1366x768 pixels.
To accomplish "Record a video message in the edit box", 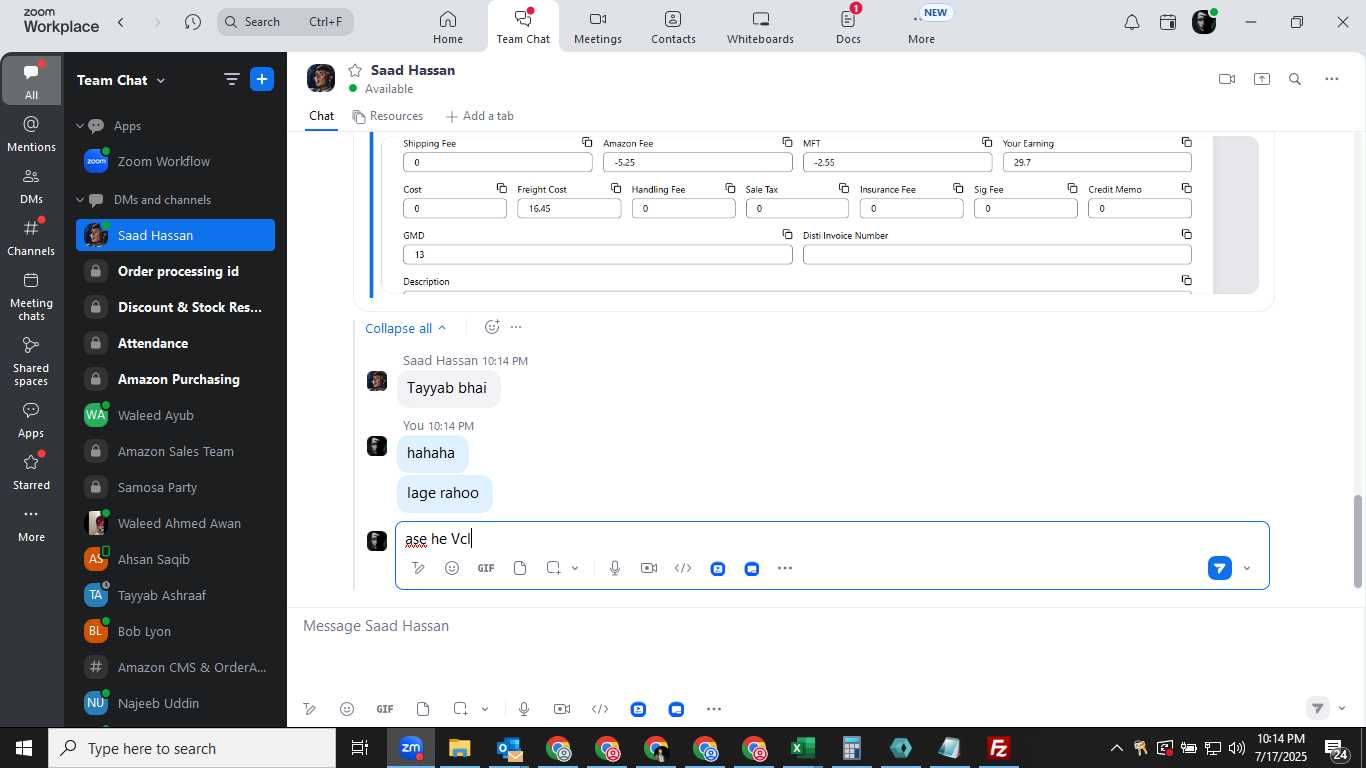I will 649,568.
